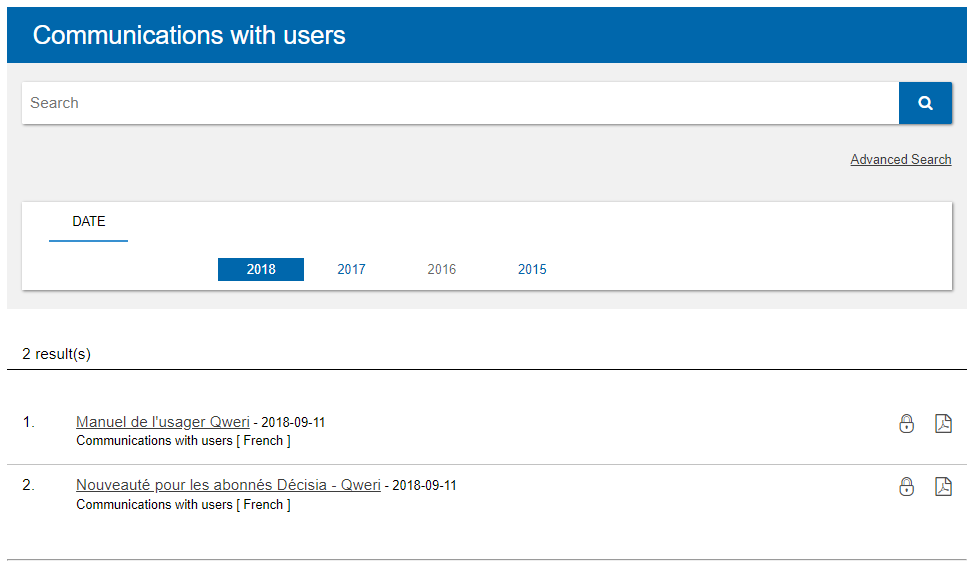Open Nouveauté pour les abonnés Décisia - Qweri

pos(228,485)
